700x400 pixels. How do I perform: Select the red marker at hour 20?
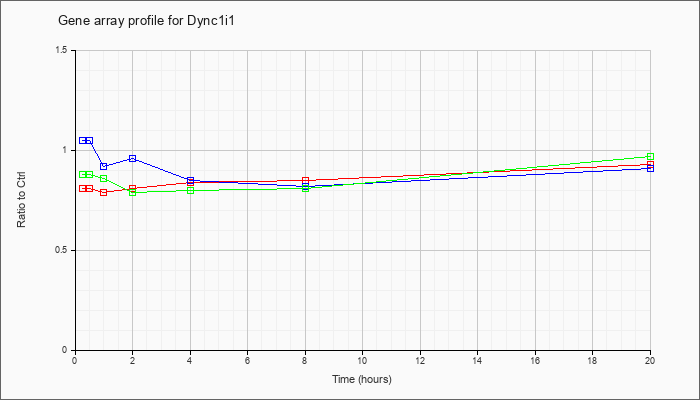click(x=650, y=164)
